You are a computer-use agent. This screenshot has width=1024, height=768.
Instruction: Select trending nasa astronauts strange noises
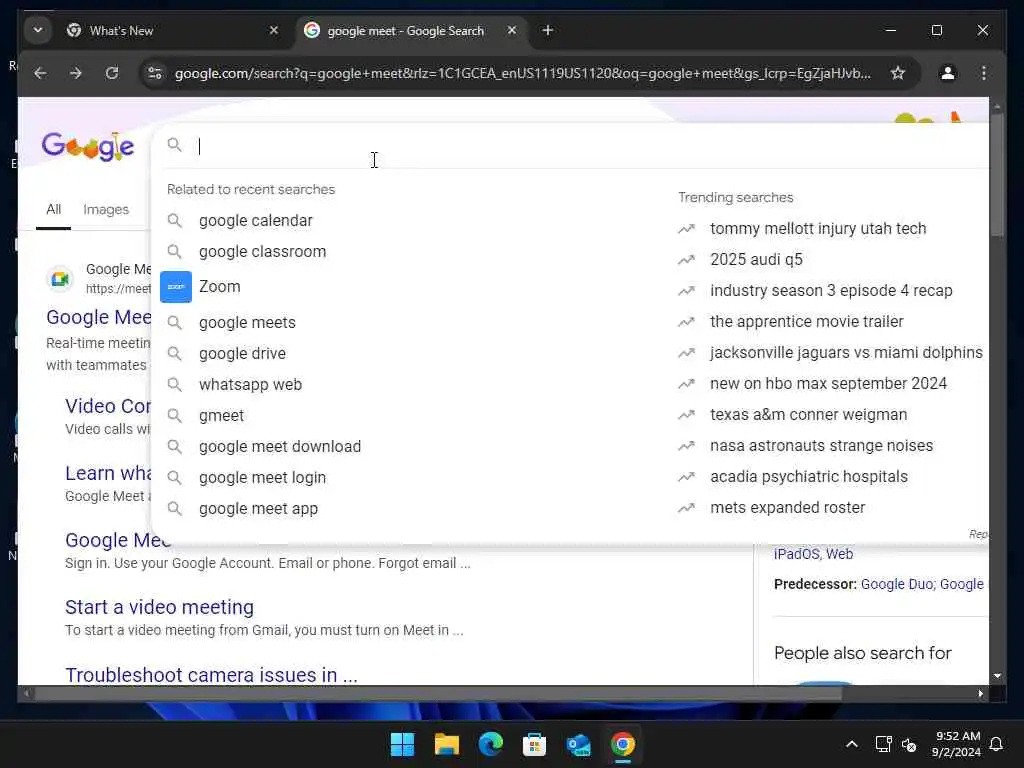click(x=821, y=445)
